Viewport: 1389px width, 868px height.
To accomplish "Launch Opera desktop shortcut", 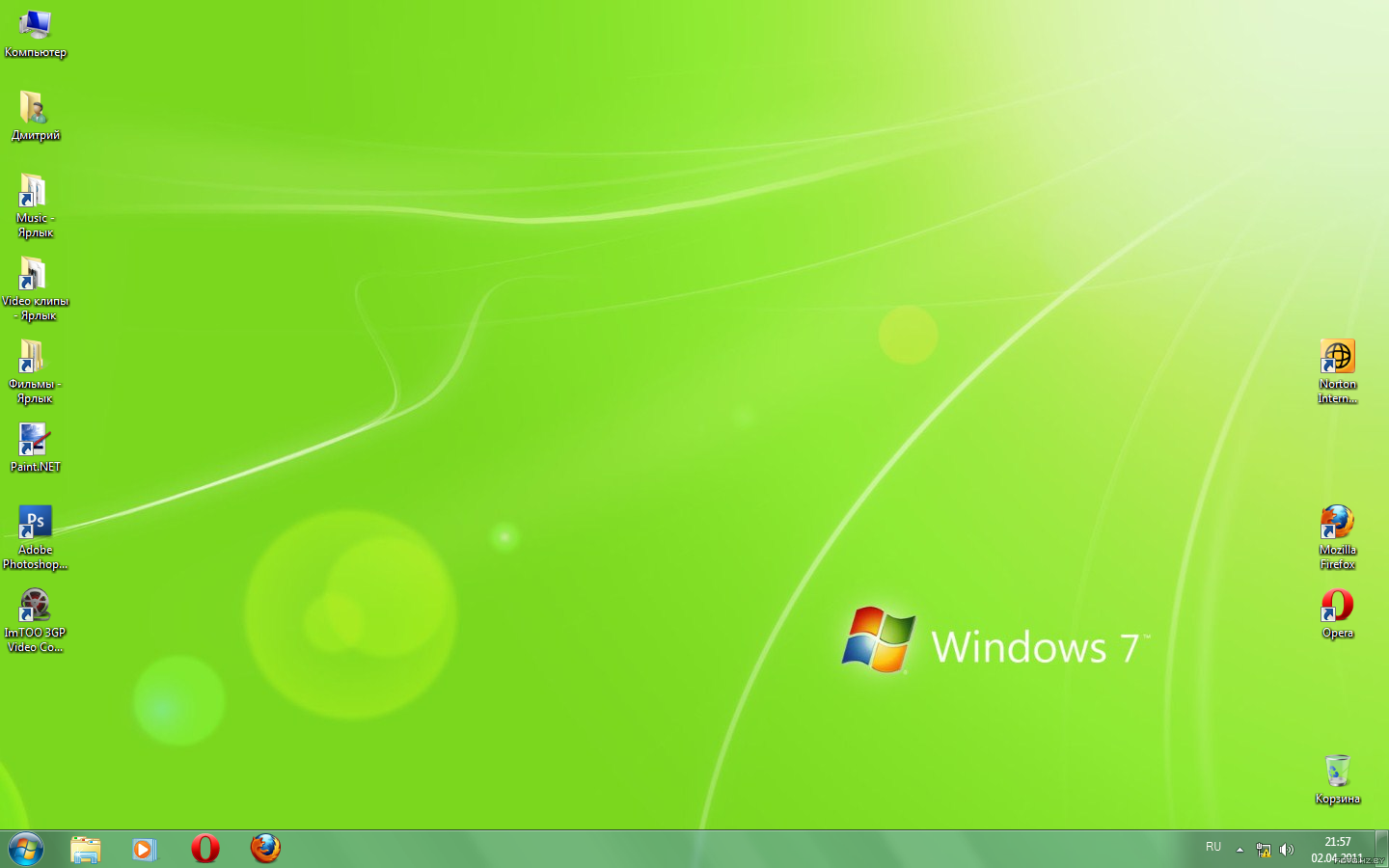I will (x=1338, y=614).
